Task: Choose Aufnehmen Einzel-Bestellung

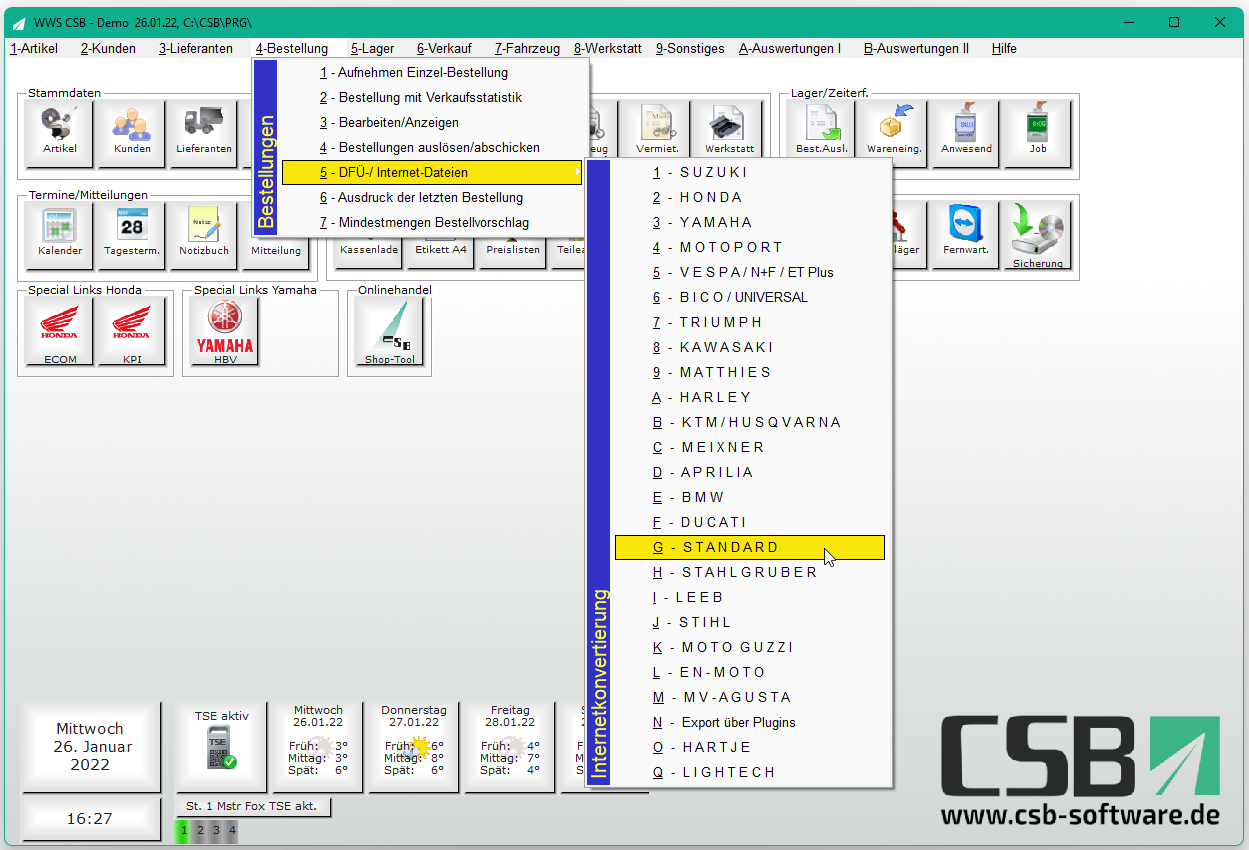Action: tap(432, 72)
